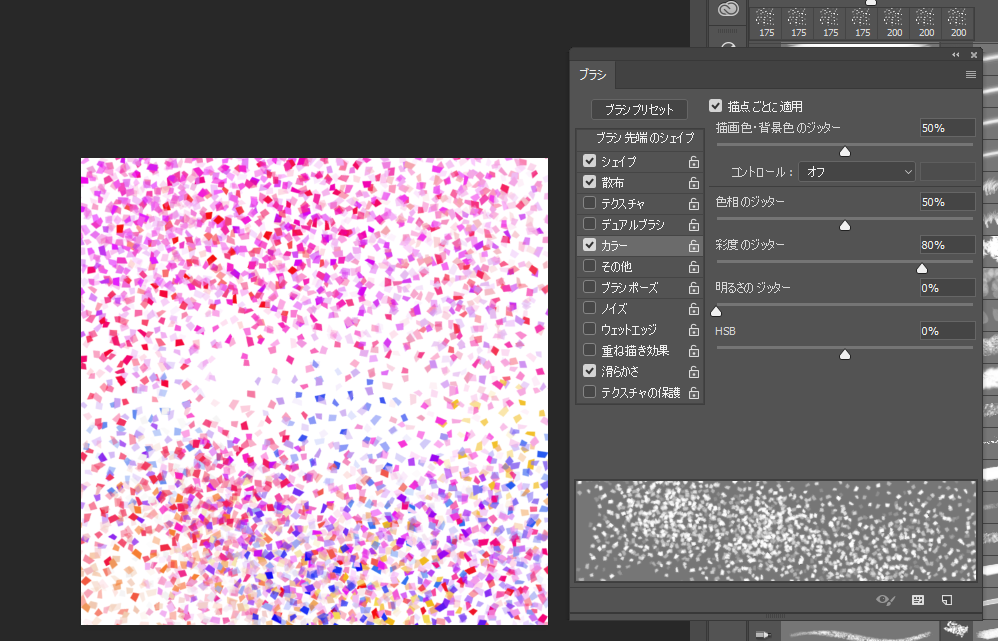Screen dimensions: 998x641
Task: Lock the 散布 brush setting
Action: (x=694, y=182)
